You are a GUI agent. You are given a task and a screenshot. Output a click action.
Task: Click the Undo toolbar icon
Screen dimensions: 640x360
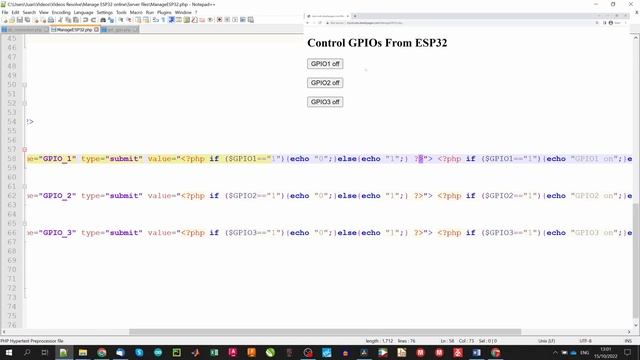point(85,20)
